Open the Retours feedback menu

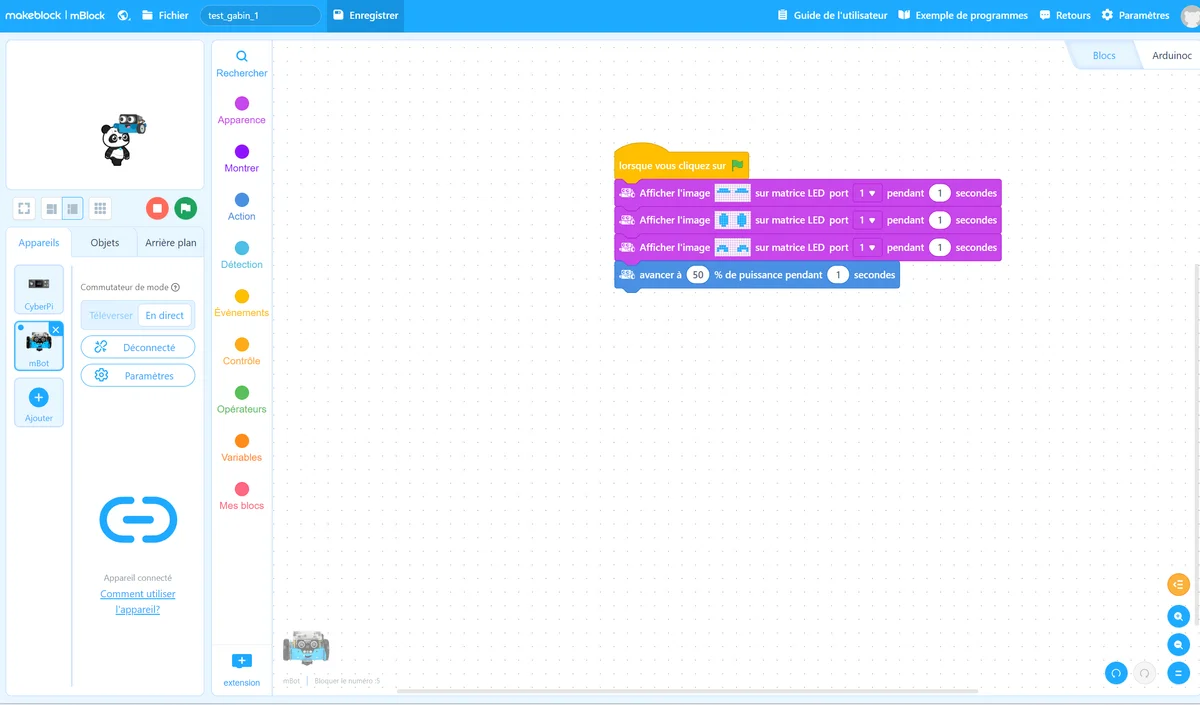pos(1065,15)
